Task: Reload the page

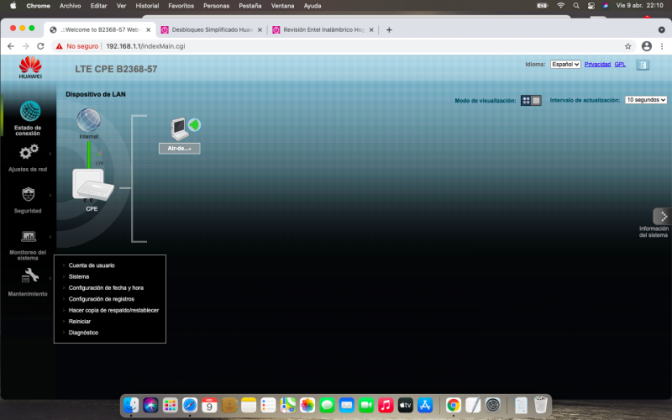Action: pos(41,46)
